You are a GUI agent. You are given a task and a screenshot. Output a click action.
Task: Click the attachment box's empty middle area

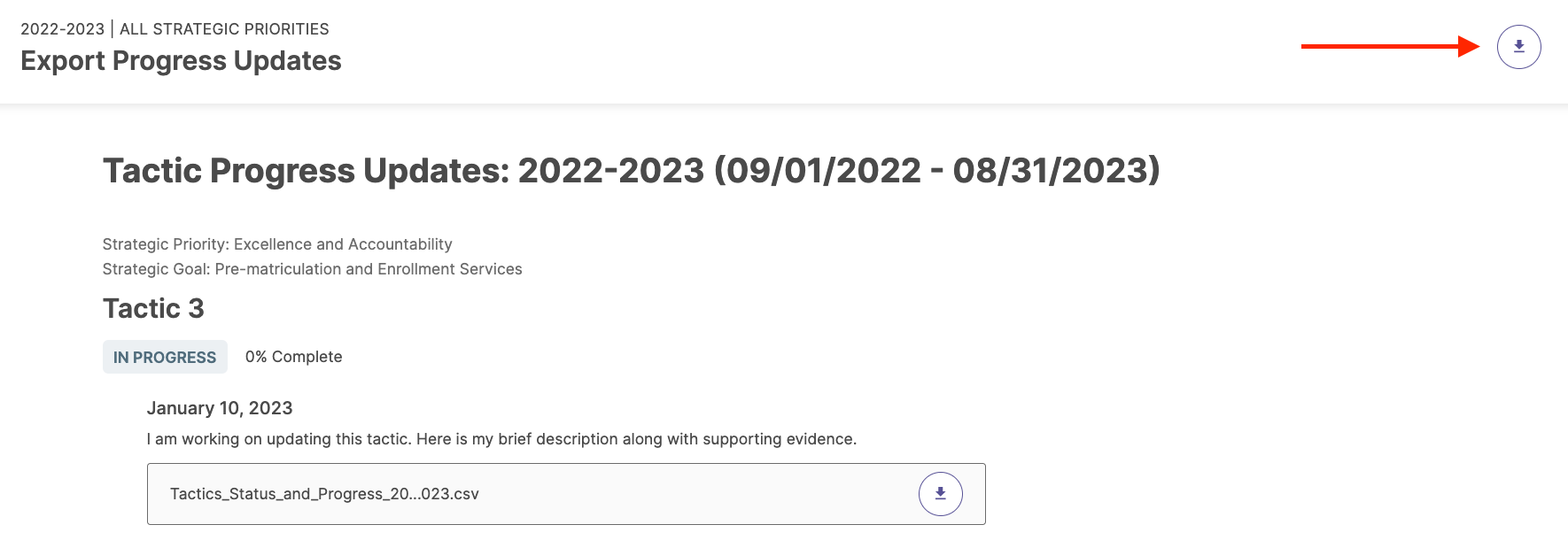(x=698, y=494)
